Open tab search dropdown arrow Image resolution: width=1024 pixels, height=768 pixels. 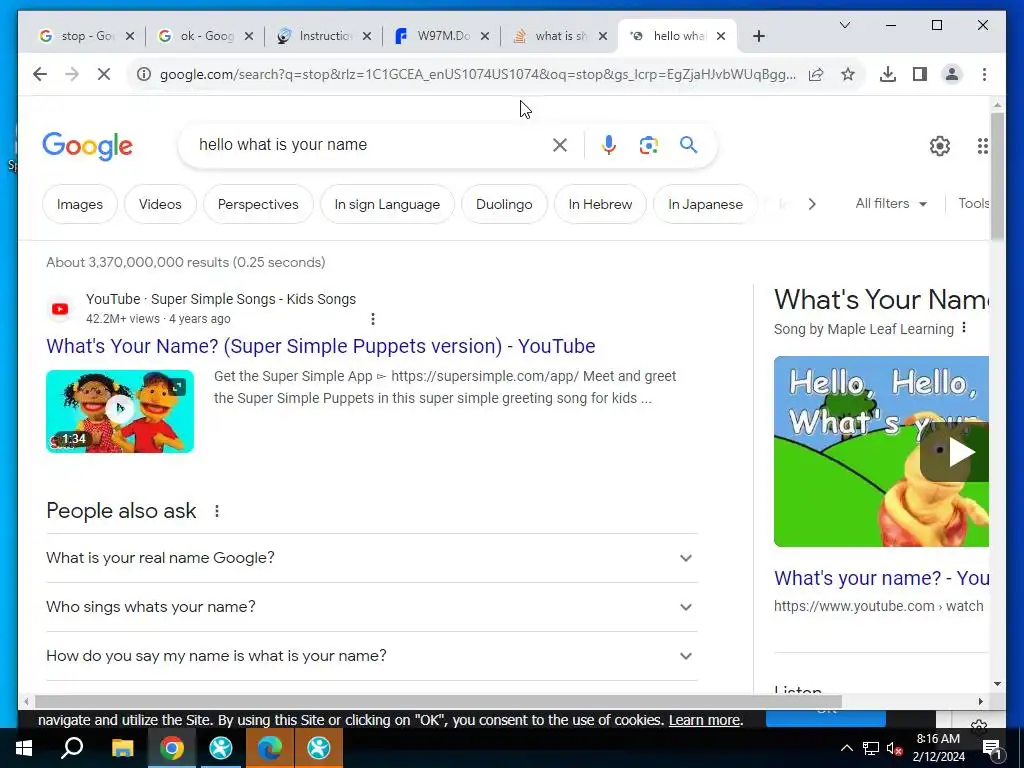(x=844, y=25)
